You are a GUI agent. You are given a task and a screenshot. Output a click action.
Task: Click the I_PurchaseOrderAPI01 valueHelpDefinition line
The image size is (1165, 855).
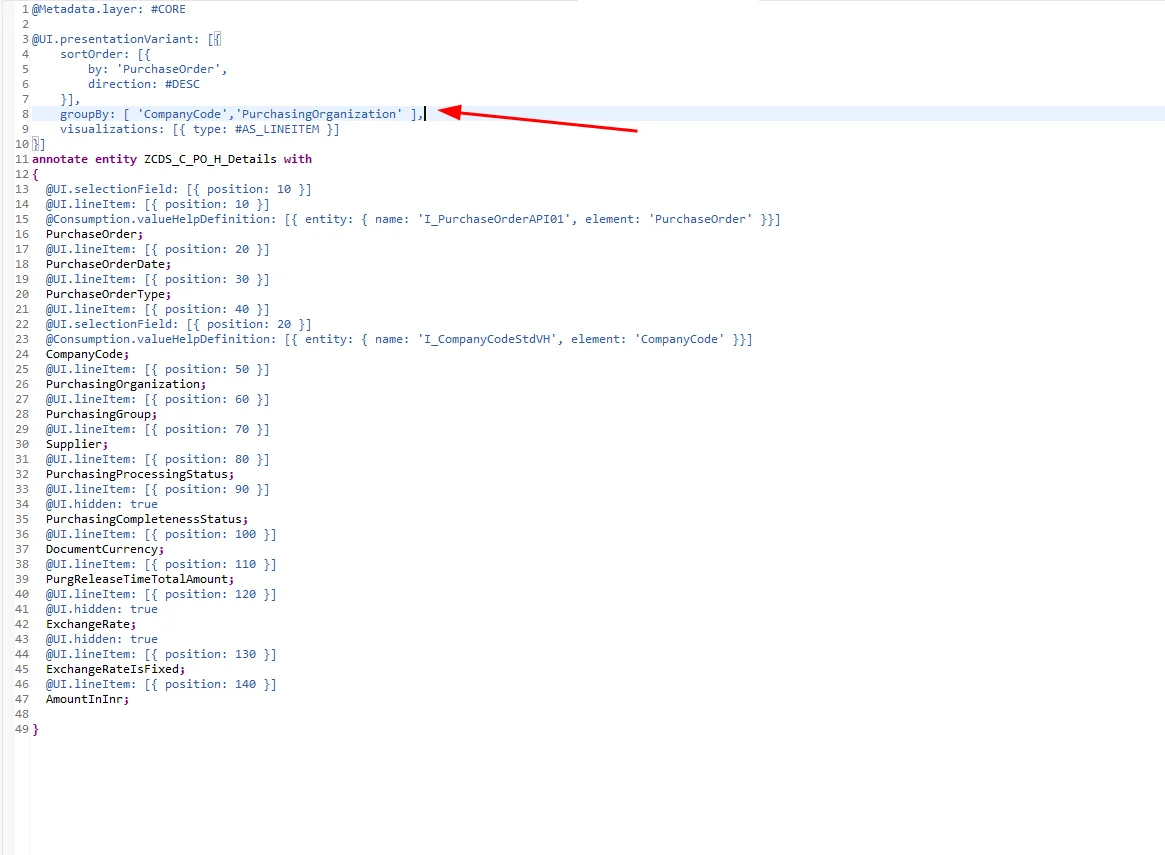tap(413, 219)
